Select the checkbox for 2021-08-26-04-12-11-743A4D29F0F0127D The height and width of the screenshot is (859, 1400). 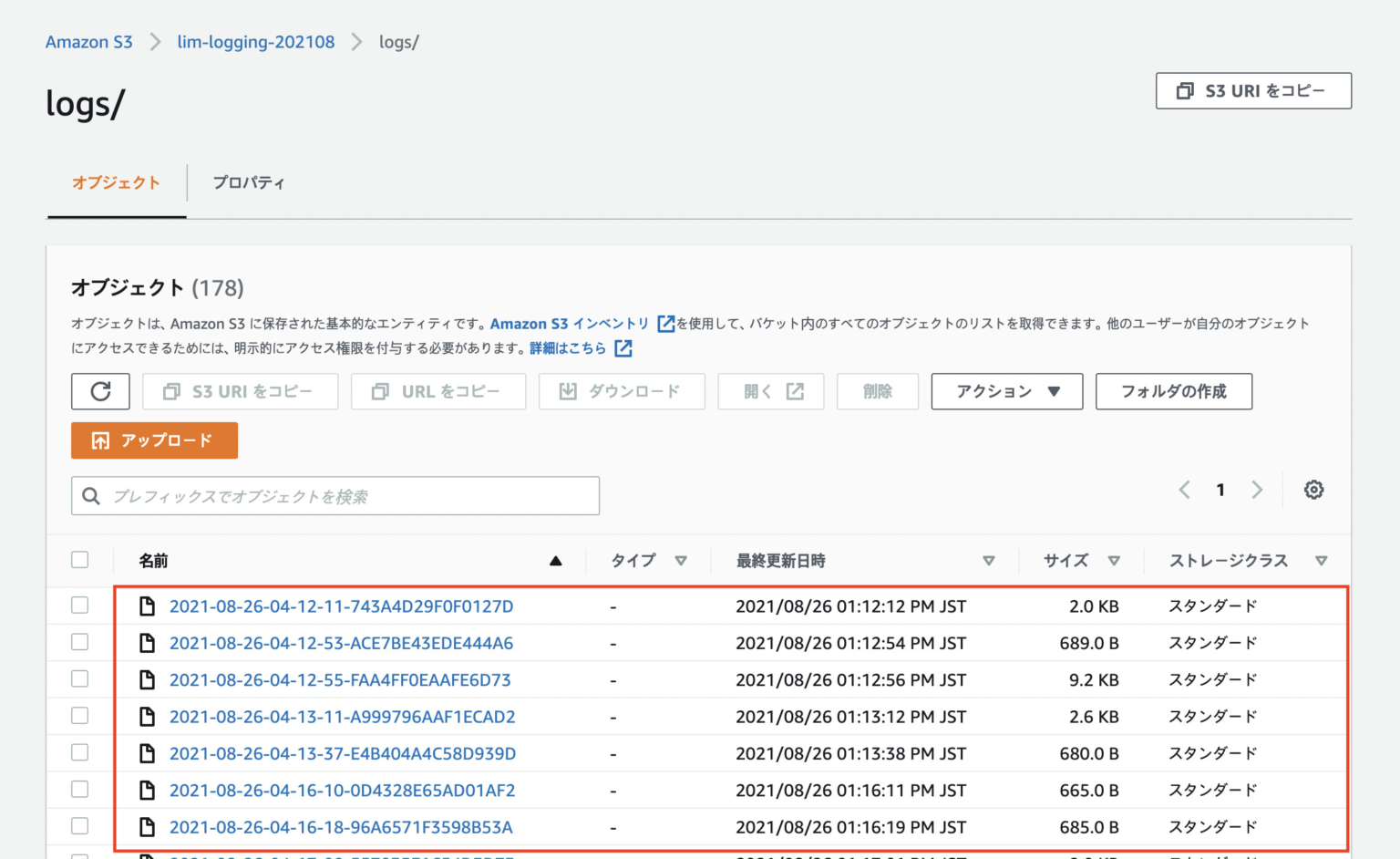click(x=79, y=605)
